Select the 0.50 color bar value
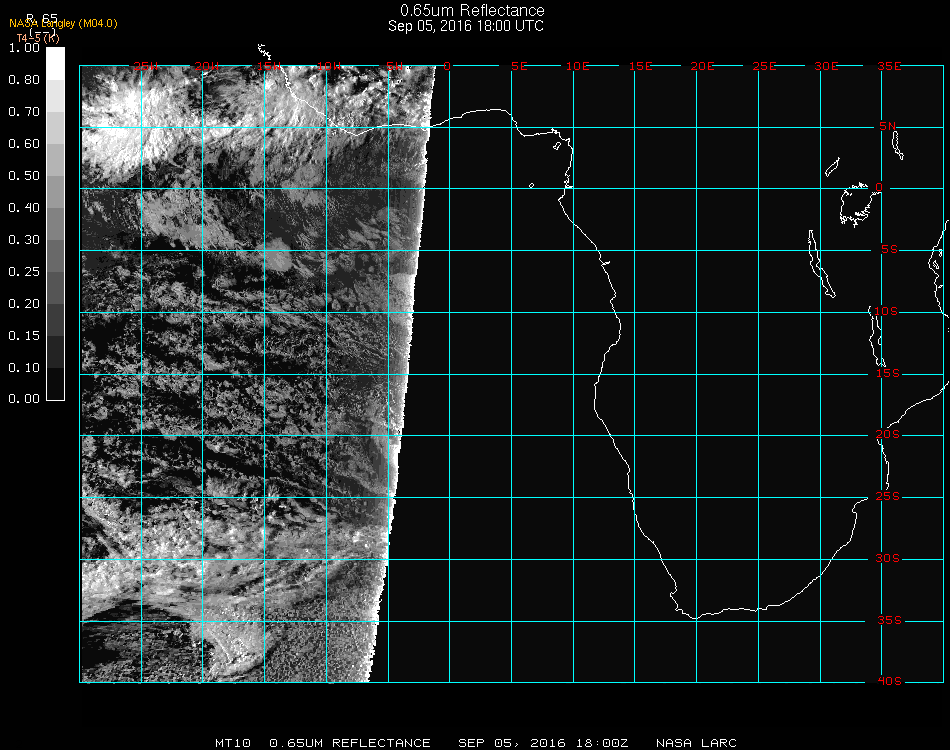Viewport: 950px width, 750px height. pos(24,176)
